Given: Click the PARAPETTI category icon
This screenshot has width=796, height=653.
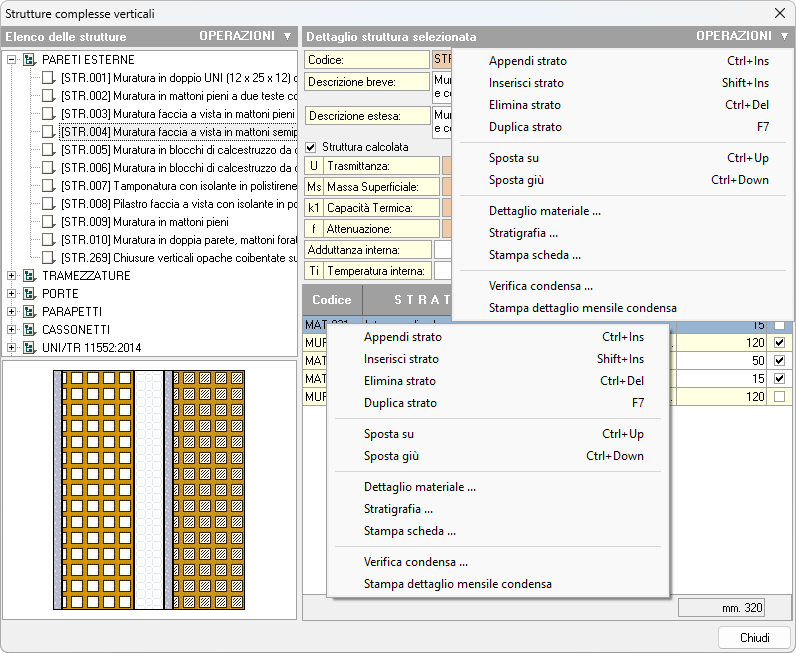Looking at the screenshot, I should [29, 312].
